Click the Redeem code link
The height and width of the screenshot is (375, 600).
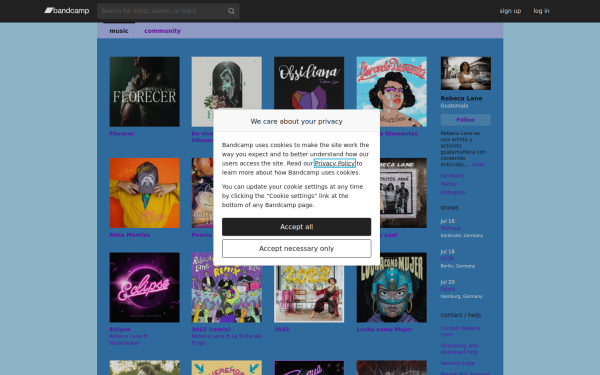click(458, 363)
